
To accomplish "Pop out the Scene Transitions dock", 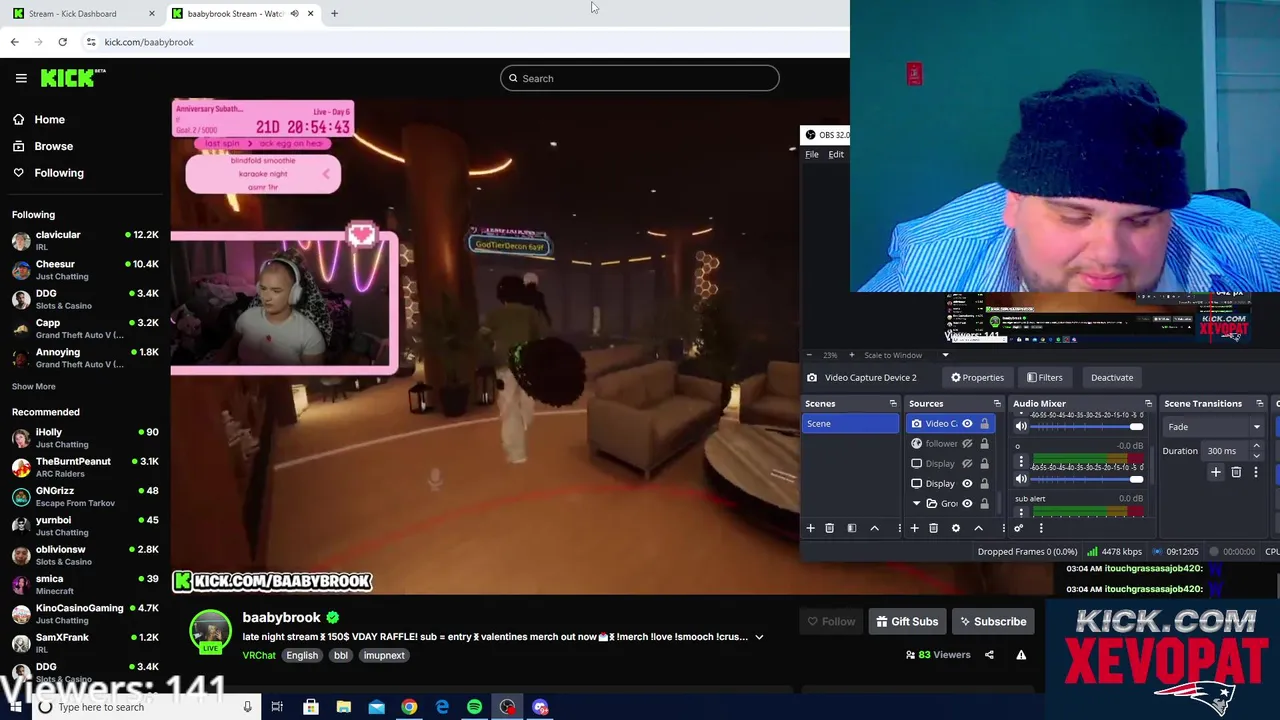I will (x=1260, y=404).
